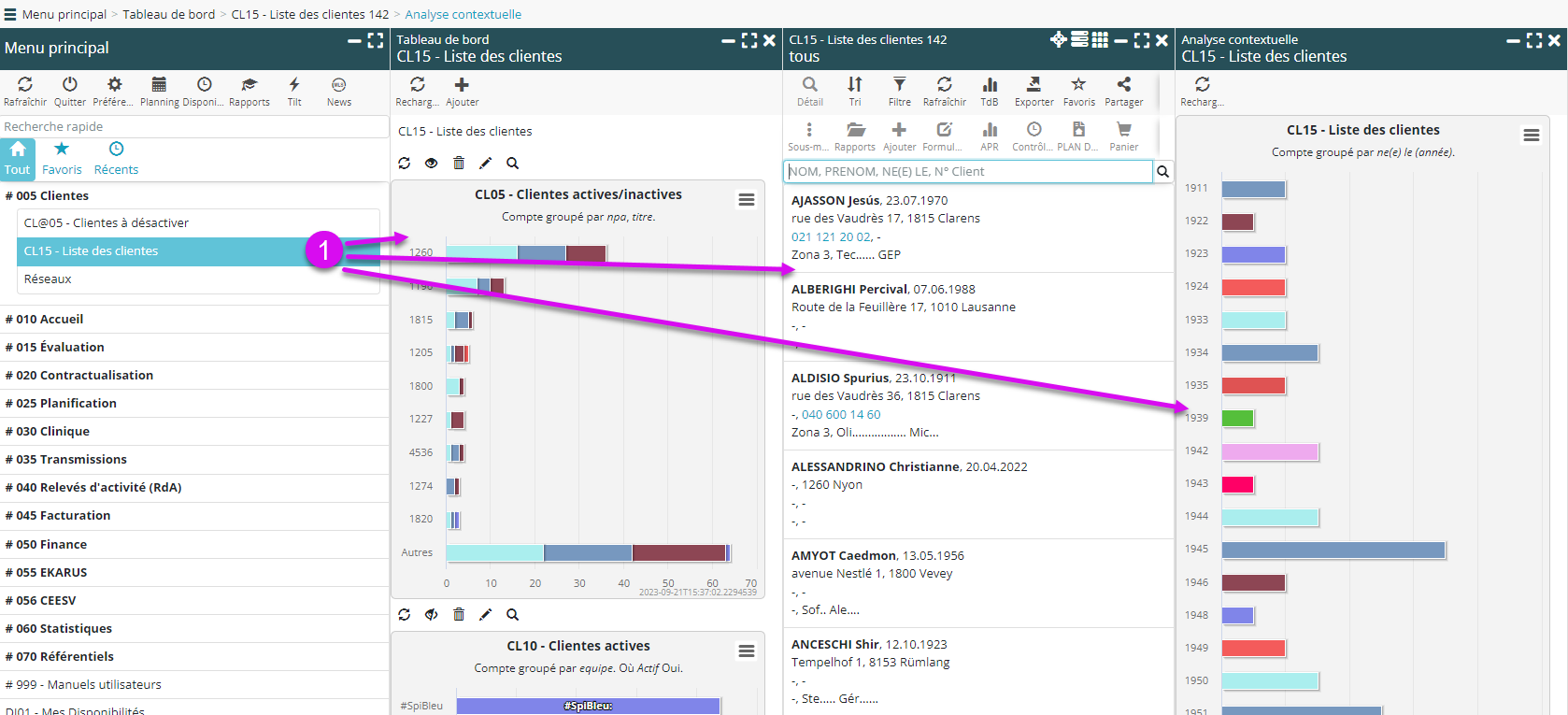Open hamburger menu of CL10 Clientes actives chart
The height and width of the screenshot is (715, 1568).
click(x=747, y=651)
